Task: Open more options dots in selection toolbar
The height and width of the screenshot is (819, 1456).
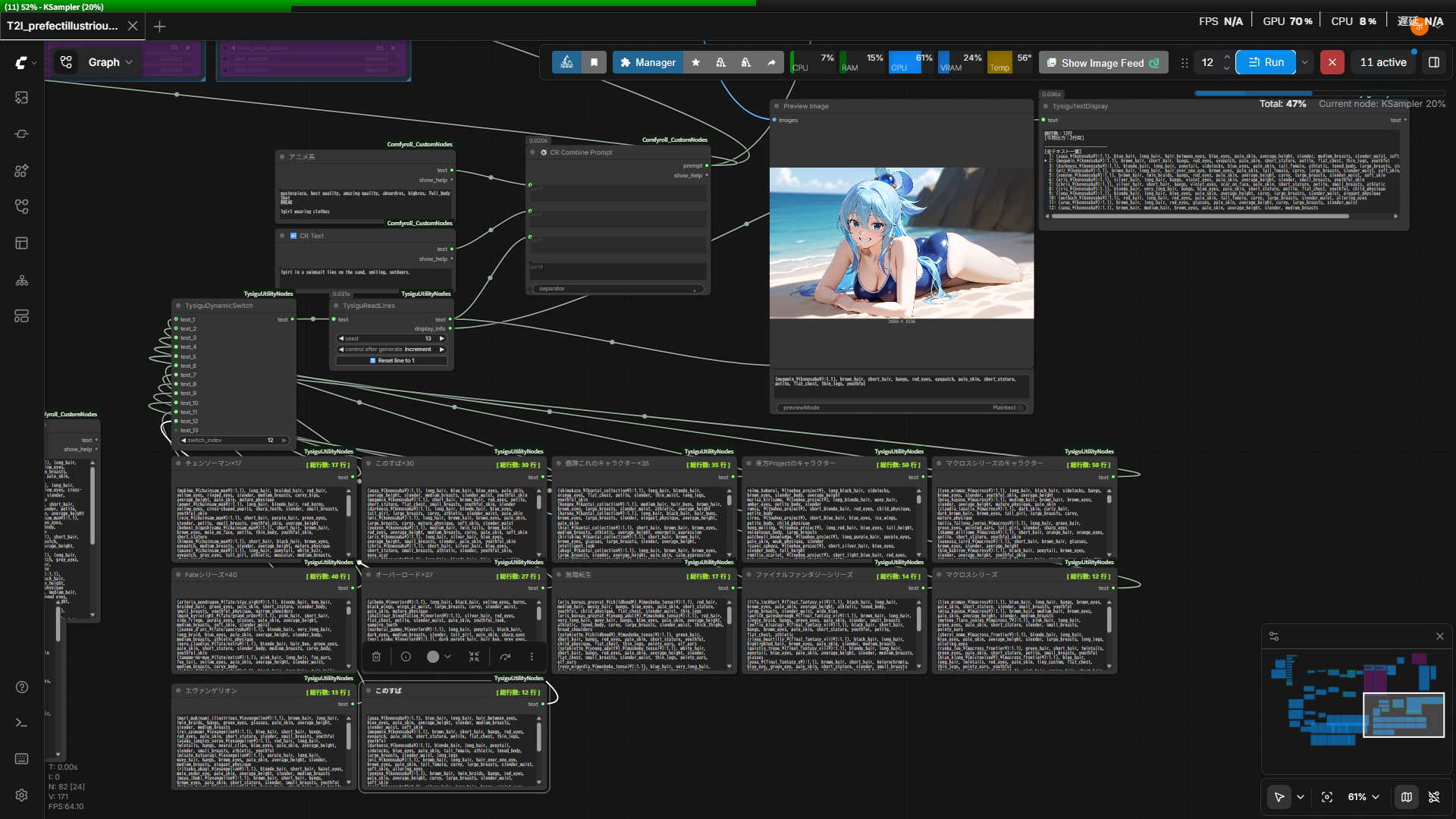Action: pos(532,657)
